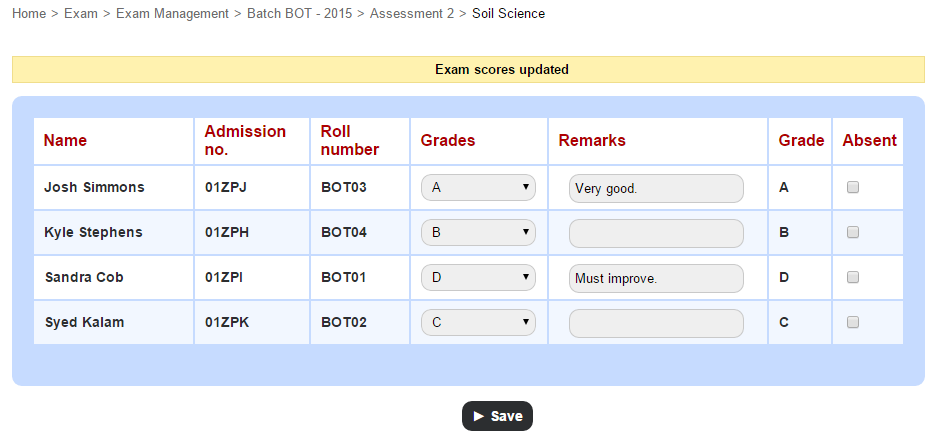Click the 'Exam scores updated' notification banner

click(x=468, y=69)
